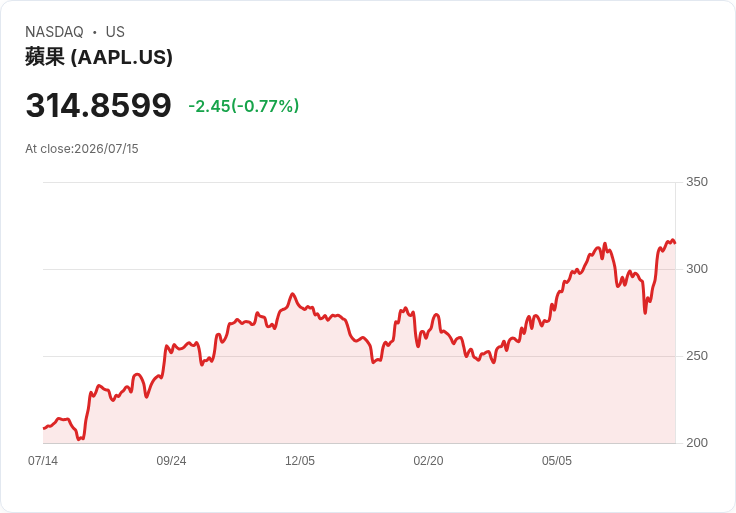
Task: Click the 12/05 date axis label
Action: coord(300,461)
